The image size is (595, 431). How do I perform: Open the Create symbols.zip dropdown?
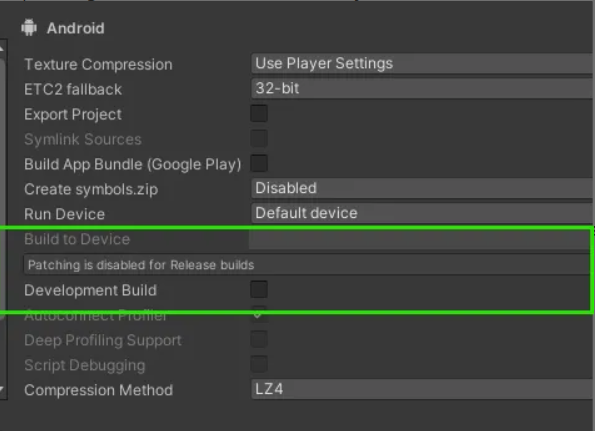click(423, 188)
